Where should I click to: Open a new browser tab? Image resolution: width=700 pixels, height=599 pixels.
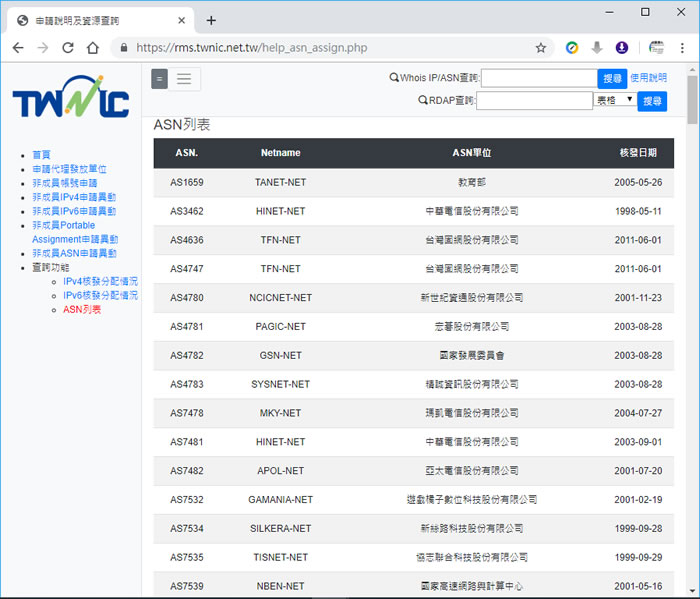coord(211,21)
